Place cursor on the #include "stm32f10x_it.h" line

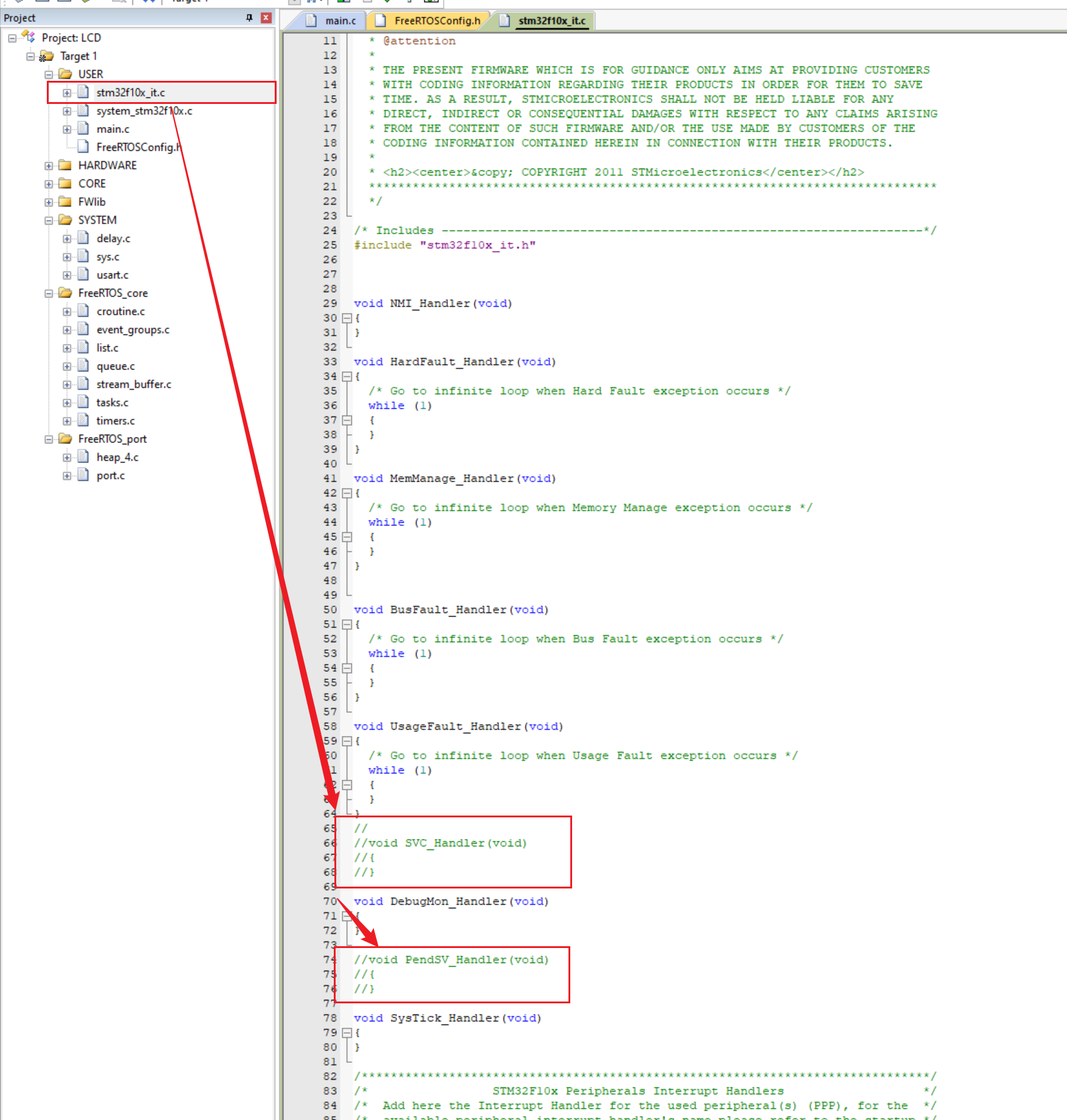[444, 245]
